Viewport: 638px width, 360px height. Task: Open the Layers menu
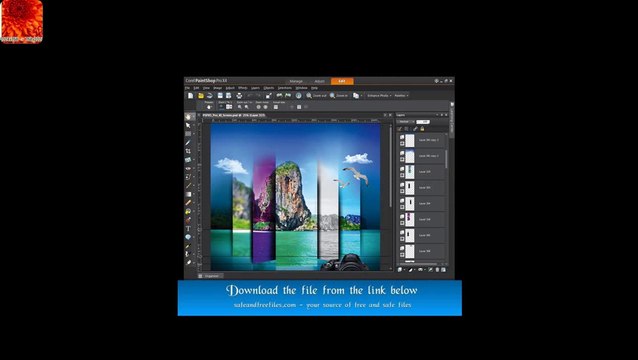[256, 88]
